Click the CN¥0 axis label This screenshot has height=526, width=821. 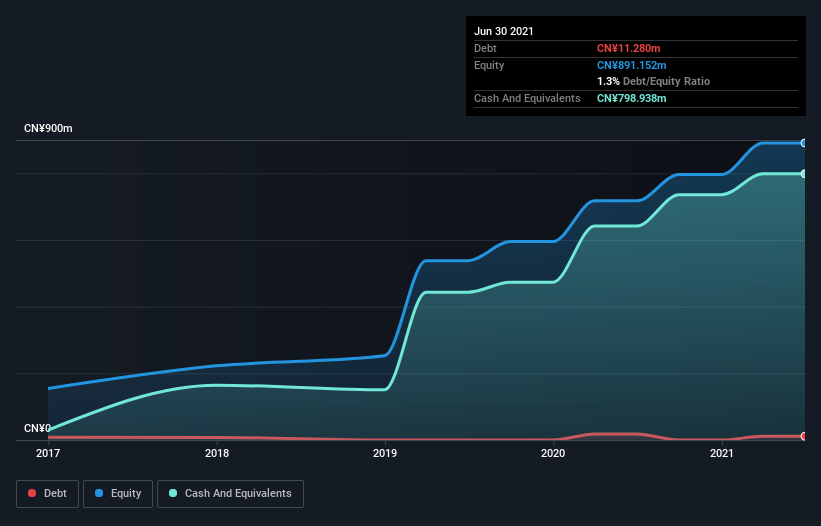click(37, 428)
